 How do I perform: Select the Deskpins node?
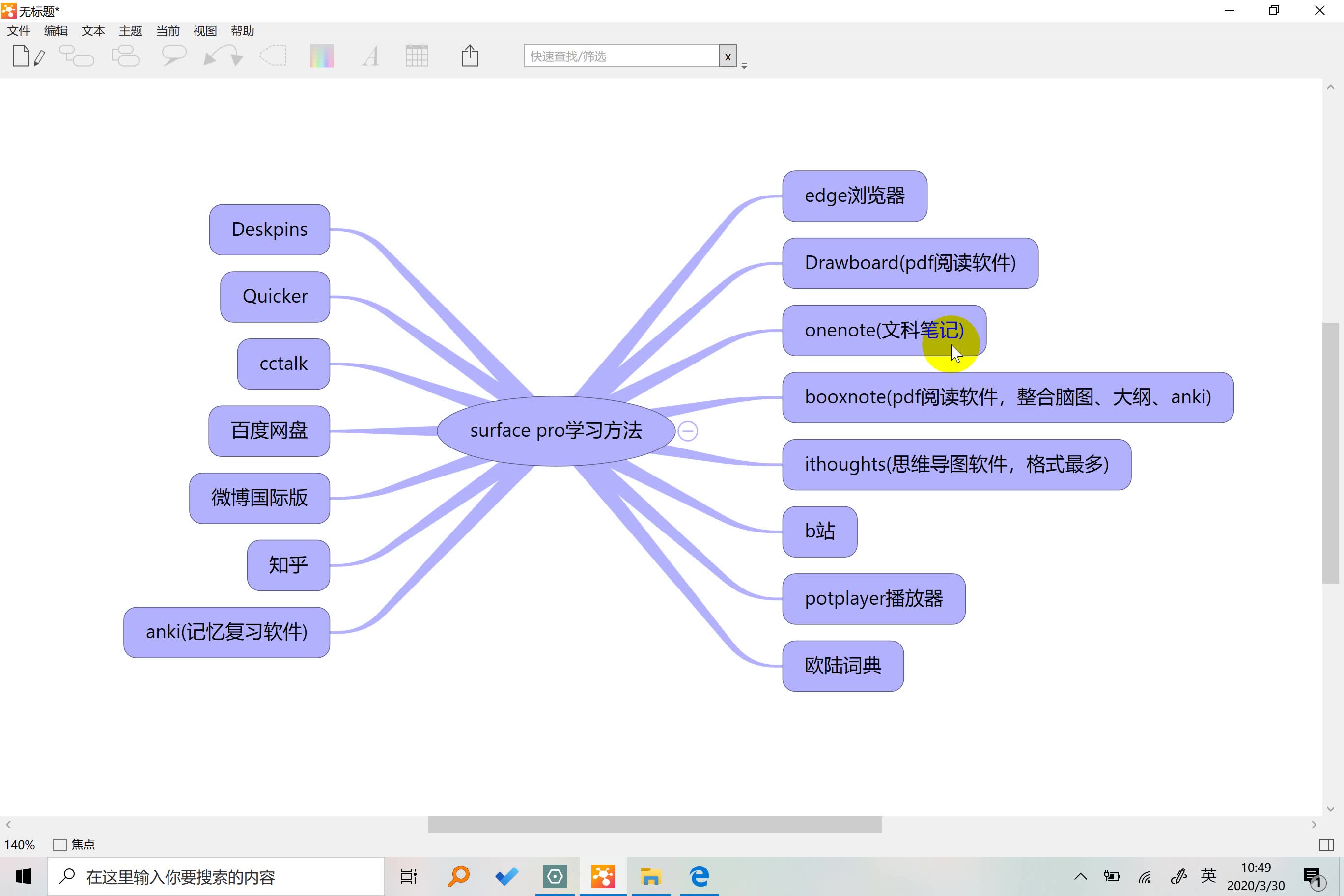(x=269, y=230)
